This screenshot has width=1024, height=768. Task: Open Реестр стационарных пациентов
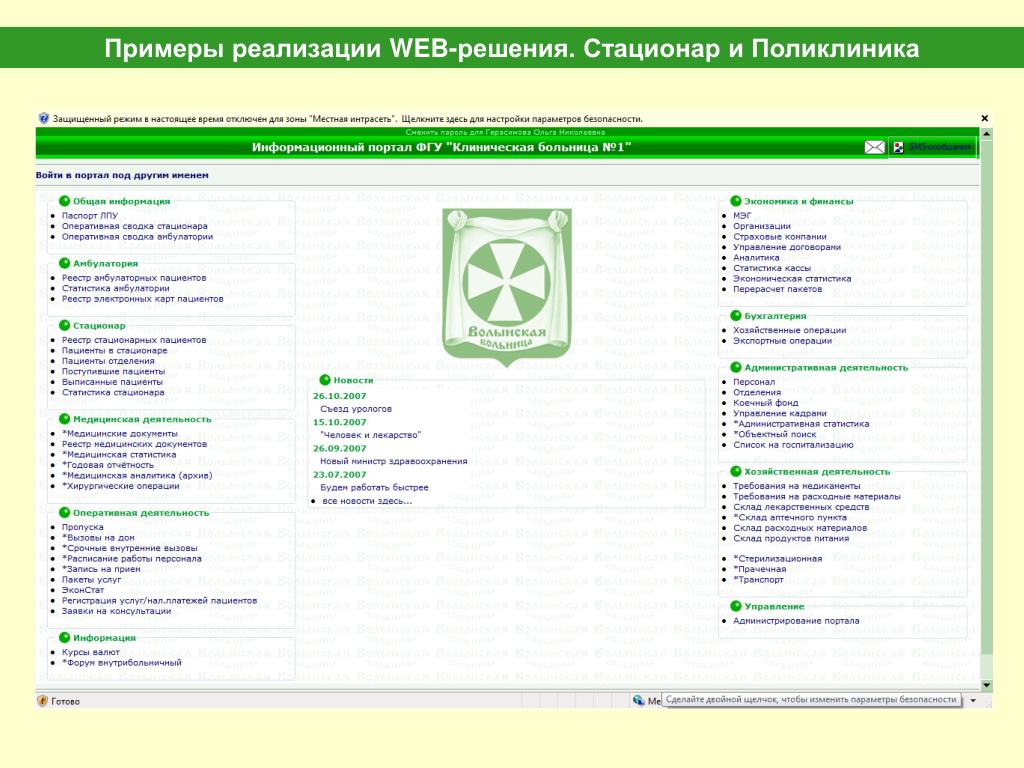pos(134,340)
